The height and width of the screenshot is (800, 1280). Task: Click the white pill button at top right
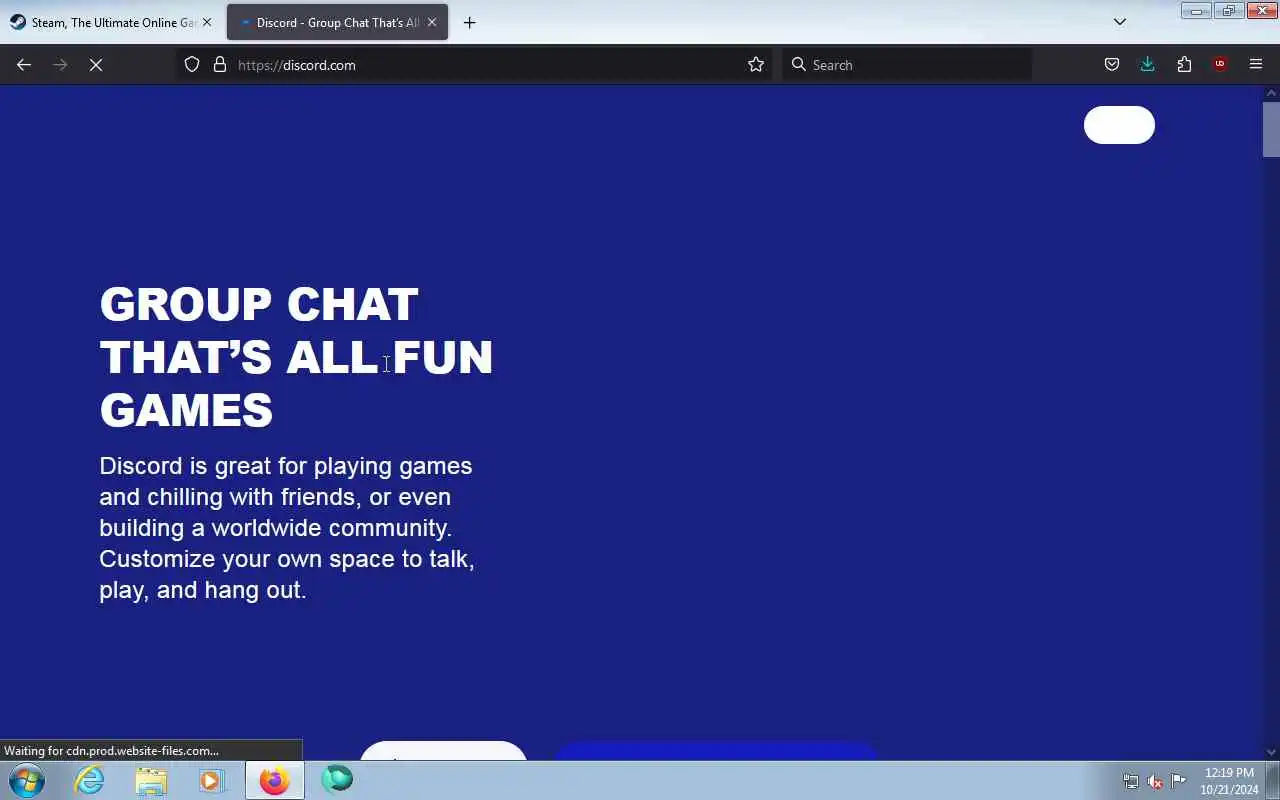pyautogui.click(x=1119, y=125)
